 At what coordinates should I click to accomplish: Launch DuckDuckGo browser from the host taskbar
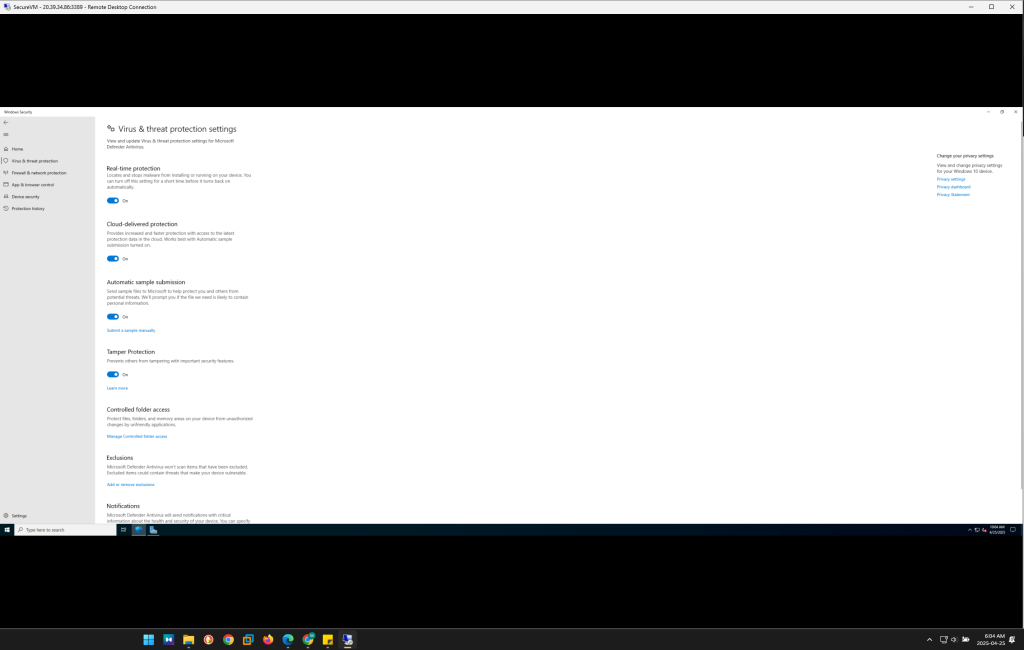(208, 640)
